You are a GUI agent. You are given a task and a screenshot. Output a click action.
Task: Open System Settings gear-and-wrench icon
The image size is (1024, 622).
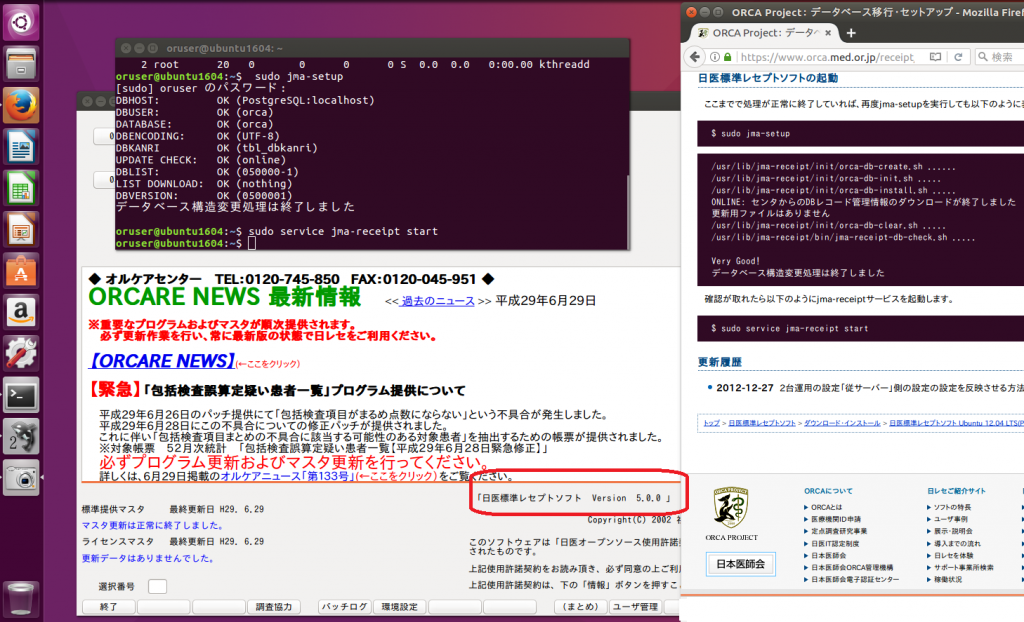tap(21, 354)
